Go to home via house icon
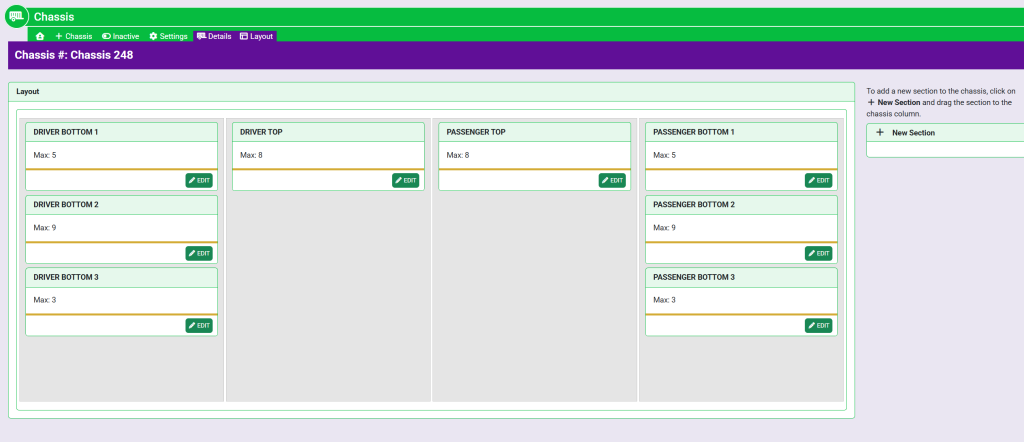 (x=40, y=36)
